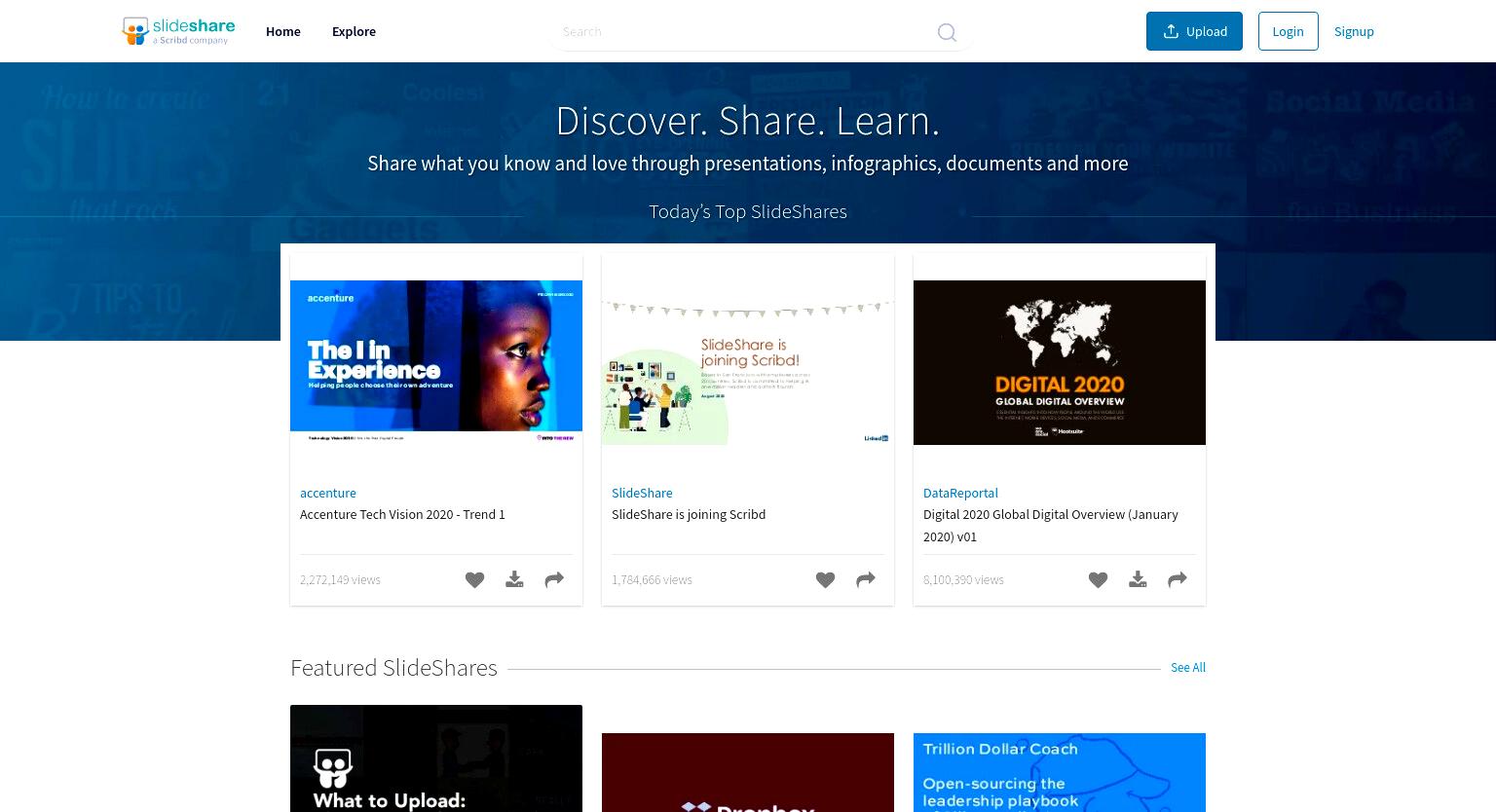The height and width of the screenshot is (812, 1496).
Task: Download the Accenture Tech Vision 2020 slideshow
Action: pos(514,580)
